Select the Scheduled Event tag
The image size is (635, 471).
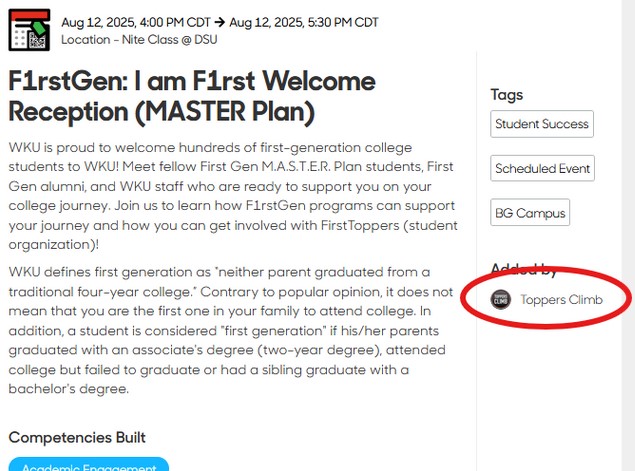tap(542, 169)
